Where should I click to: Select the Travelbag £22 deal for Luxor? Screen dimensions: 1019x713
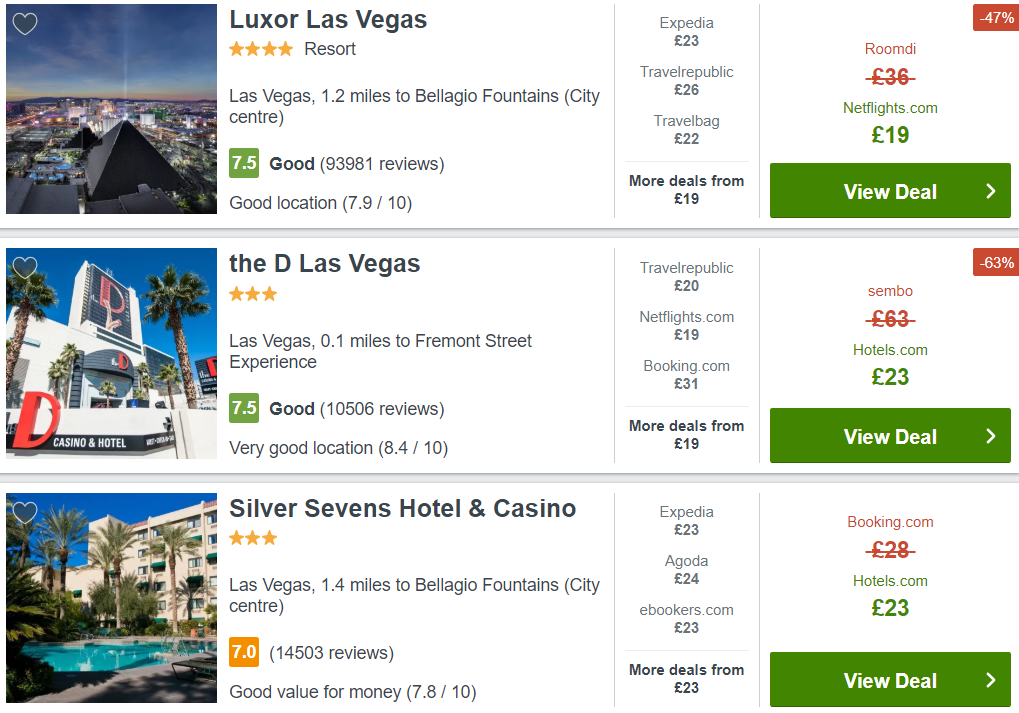[686, 130]
